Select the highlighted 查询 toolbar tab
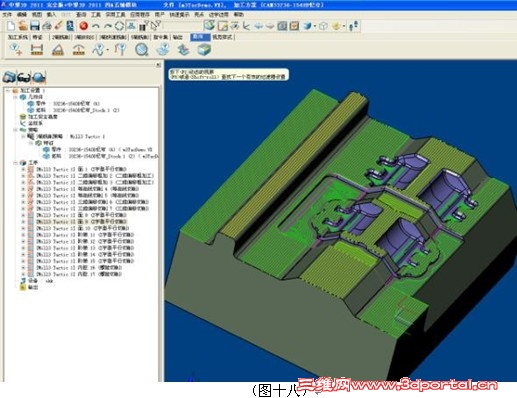517x398 pixels. (200, 37)
